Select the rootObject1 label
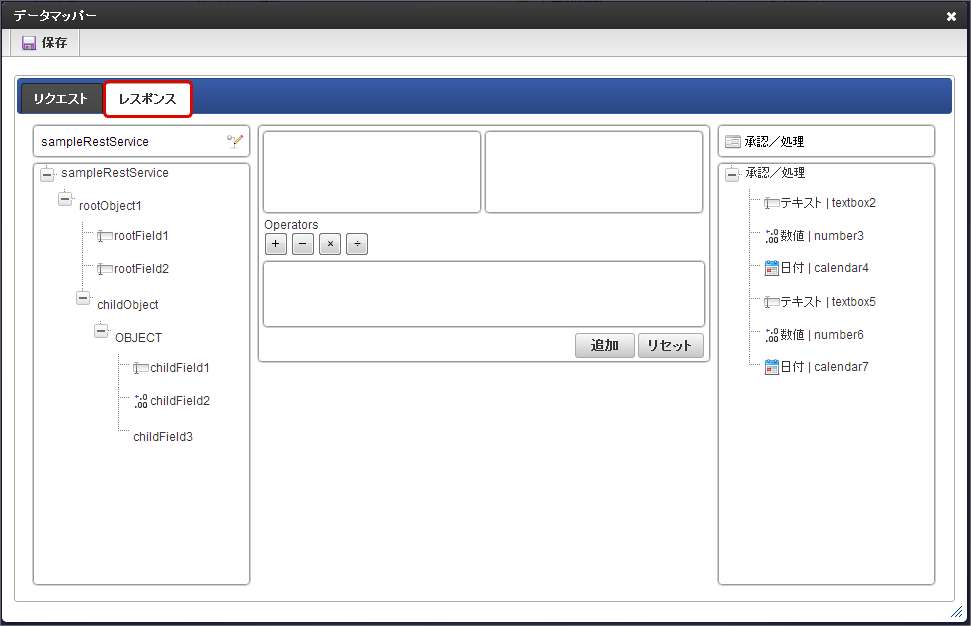Screen dimensions: 971x626 [110, 206]
